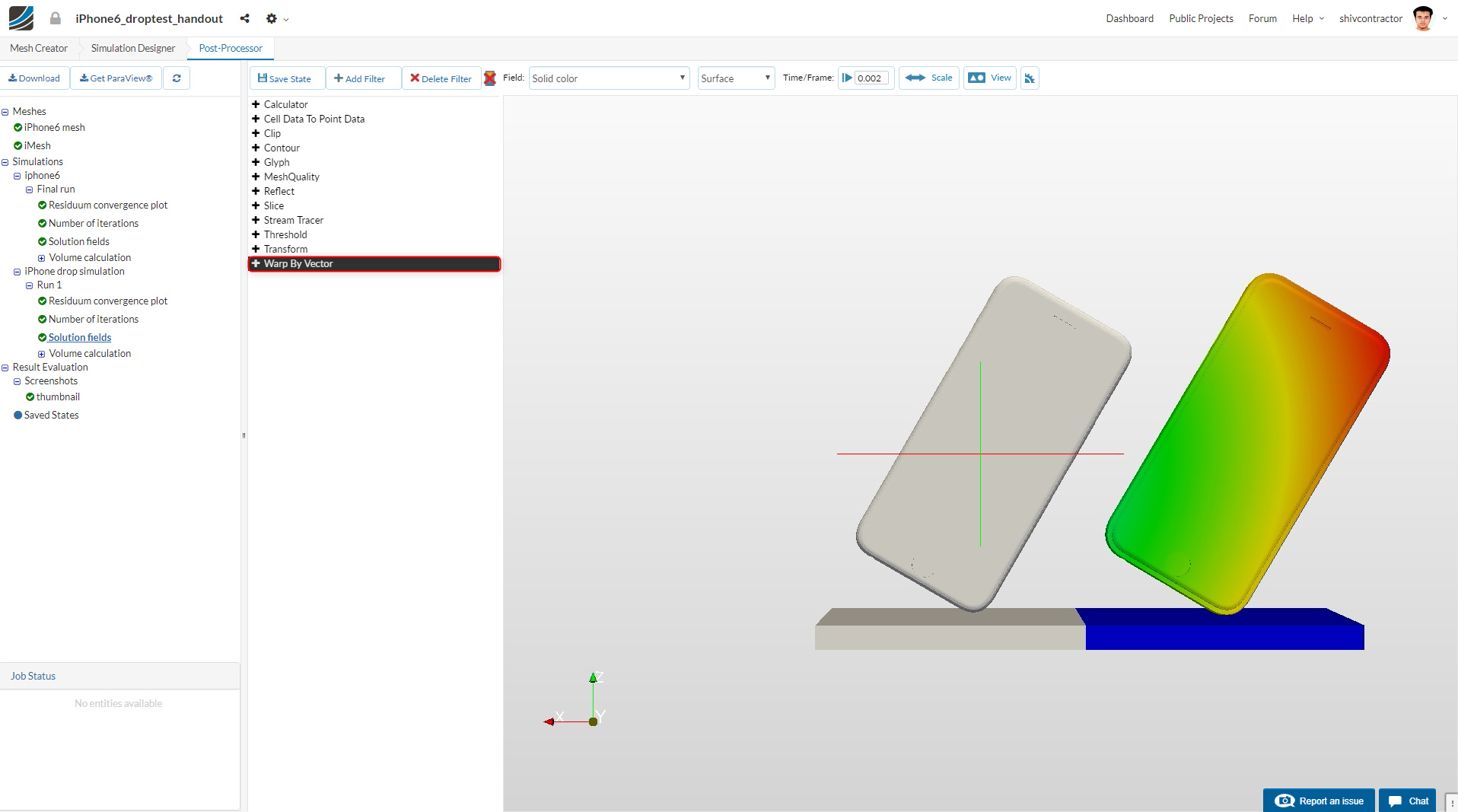Click the Add Filter button
The width and height of the screenshot is (1458, 812).
363,78
